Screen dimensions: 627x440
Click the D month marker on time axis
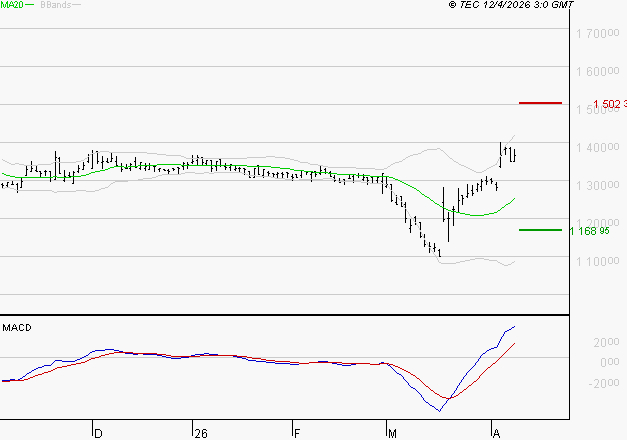tap(98, 433)
